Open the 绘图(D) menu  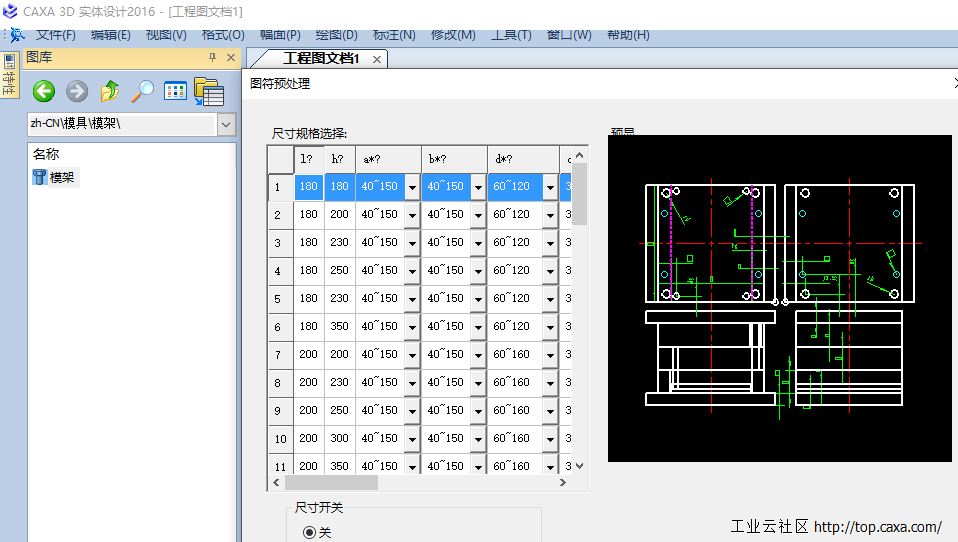[337, 35]
